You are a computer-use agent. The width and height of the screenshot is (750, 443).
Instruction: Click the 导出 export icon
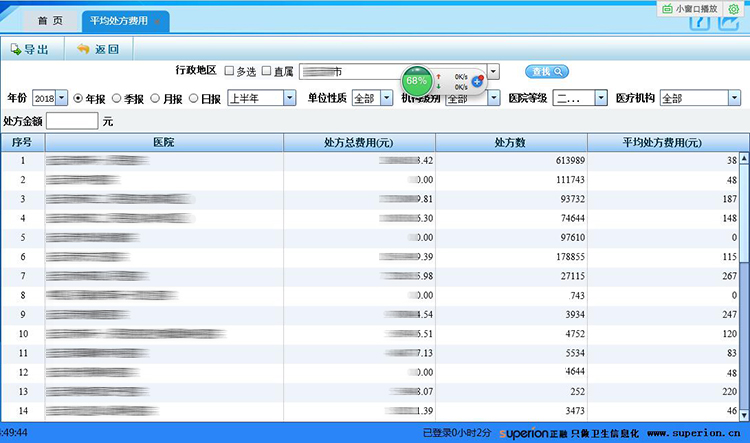click(16, 49)
